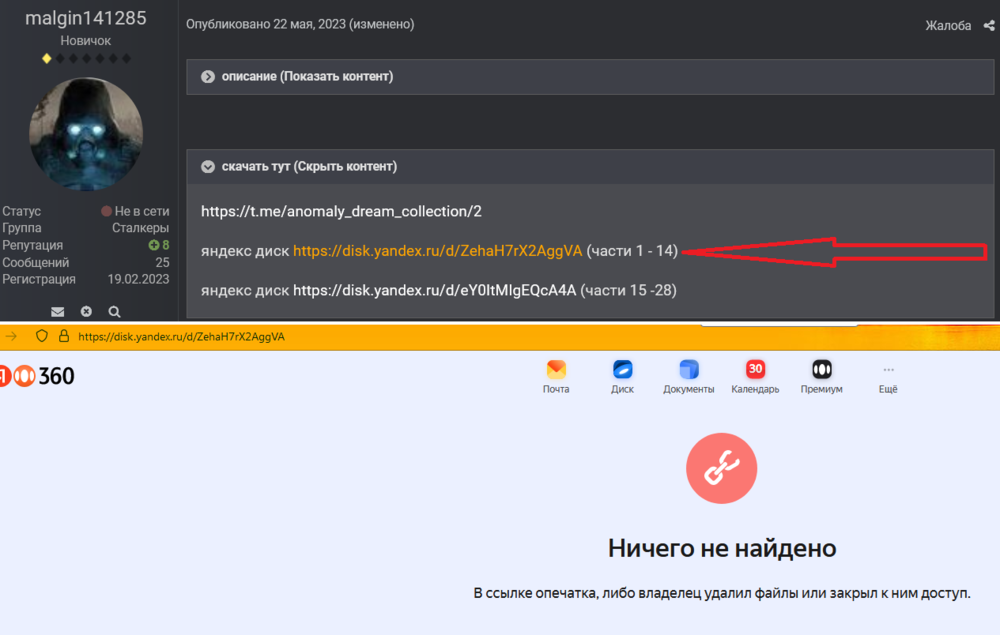Click the padlock site security icon
Screen dimensions: 1000x635
tap(64, 336)
